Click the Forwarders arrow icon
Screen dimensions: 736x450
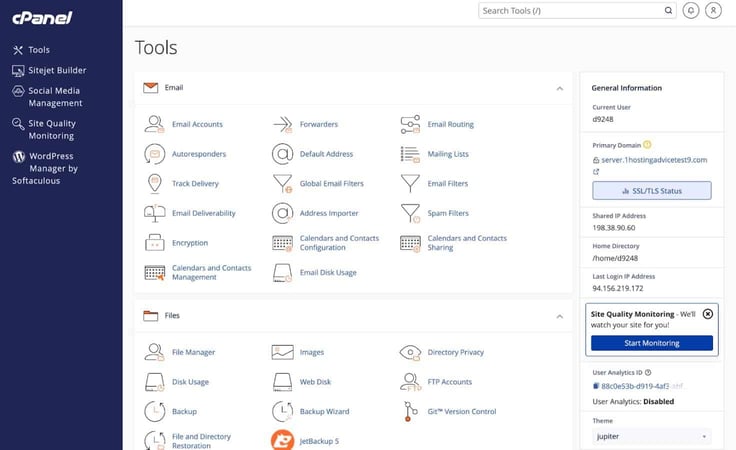pos(283,124)
